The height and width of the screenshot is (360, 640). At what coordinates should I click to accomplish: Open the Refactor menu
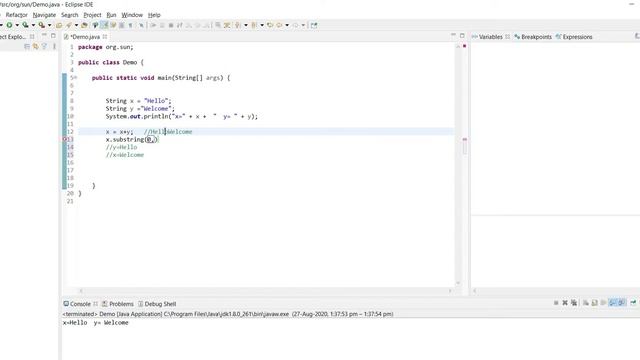coord(16,15)
